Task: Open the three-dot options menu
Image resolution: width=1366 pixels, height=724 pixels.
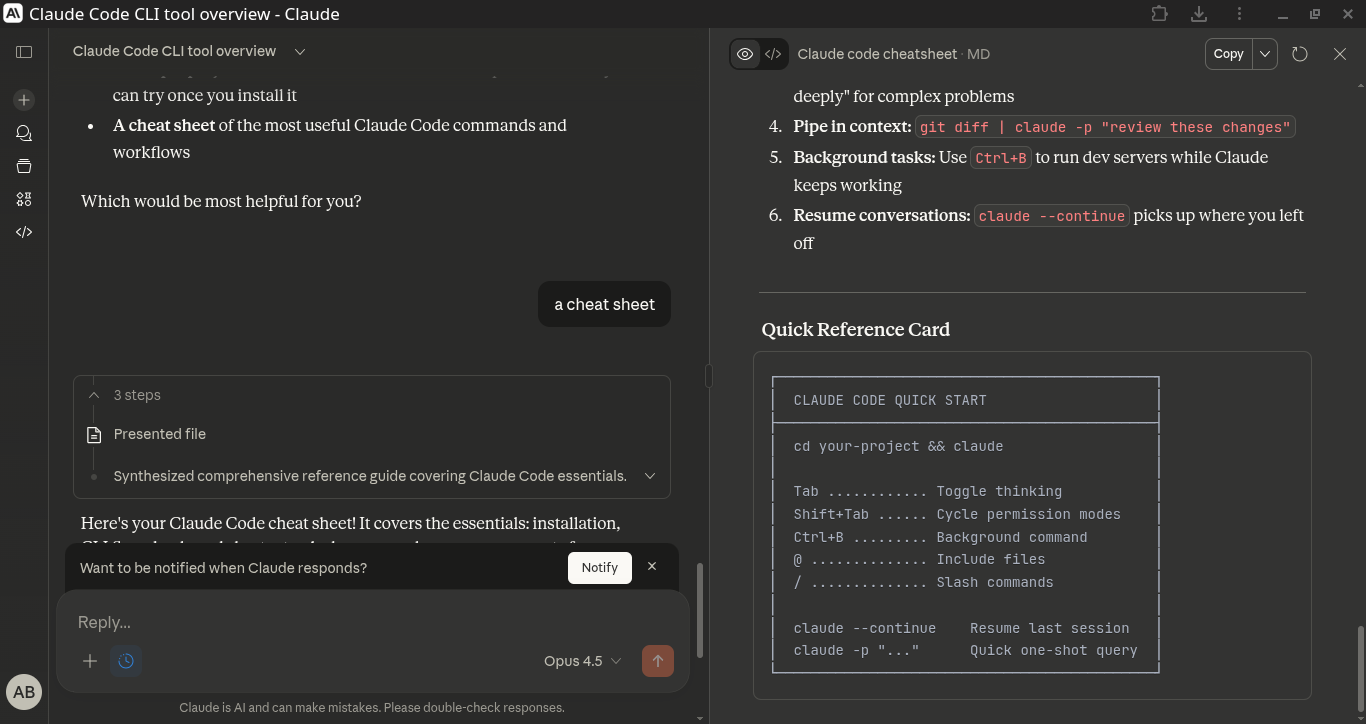Action: 1239,13
